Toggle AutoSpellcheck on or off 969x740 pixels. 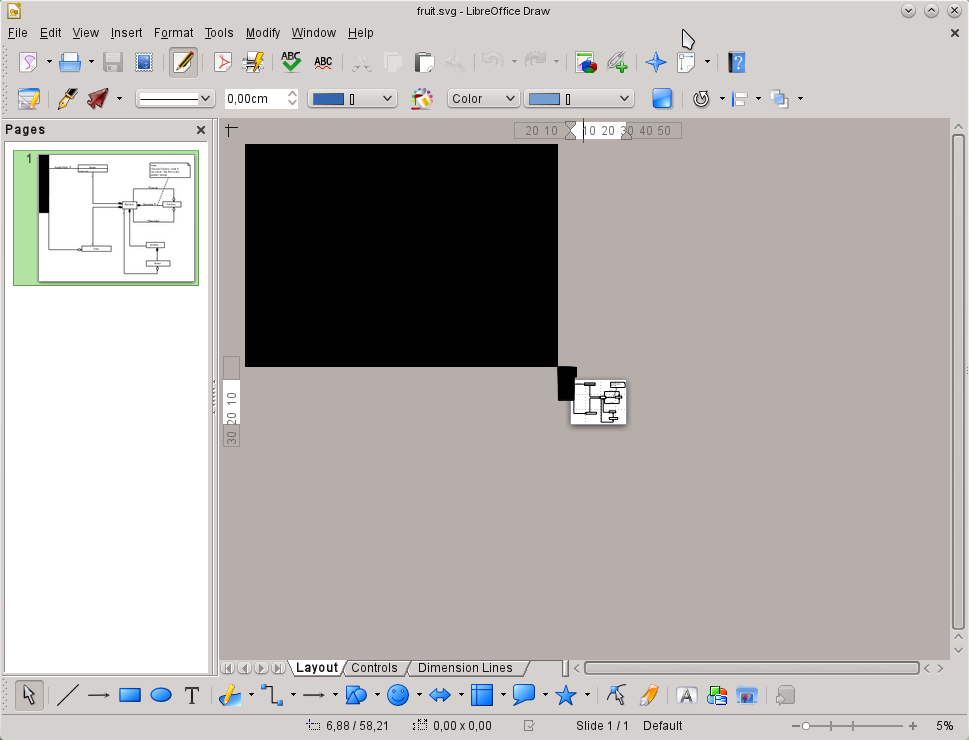pyautogui.click(x=323, y=63)
